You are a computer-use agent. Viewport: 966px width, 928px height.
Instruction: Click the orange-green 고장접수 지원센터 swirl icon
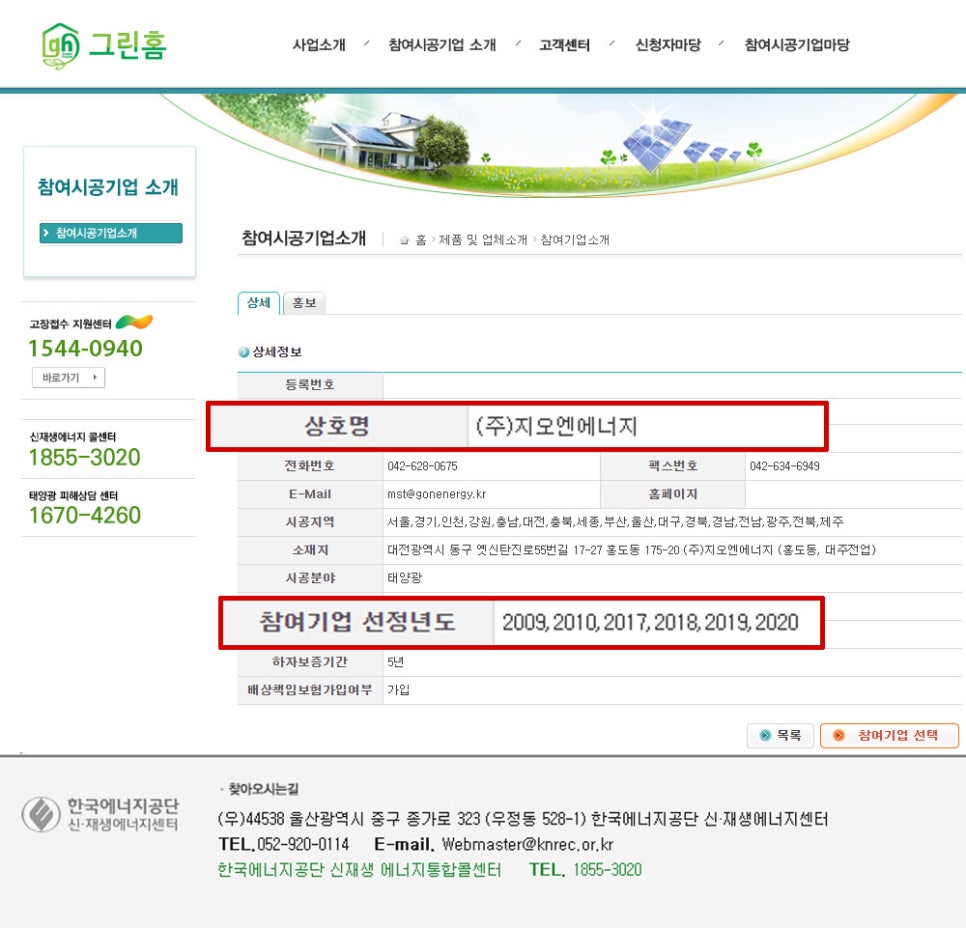[134, 322]
